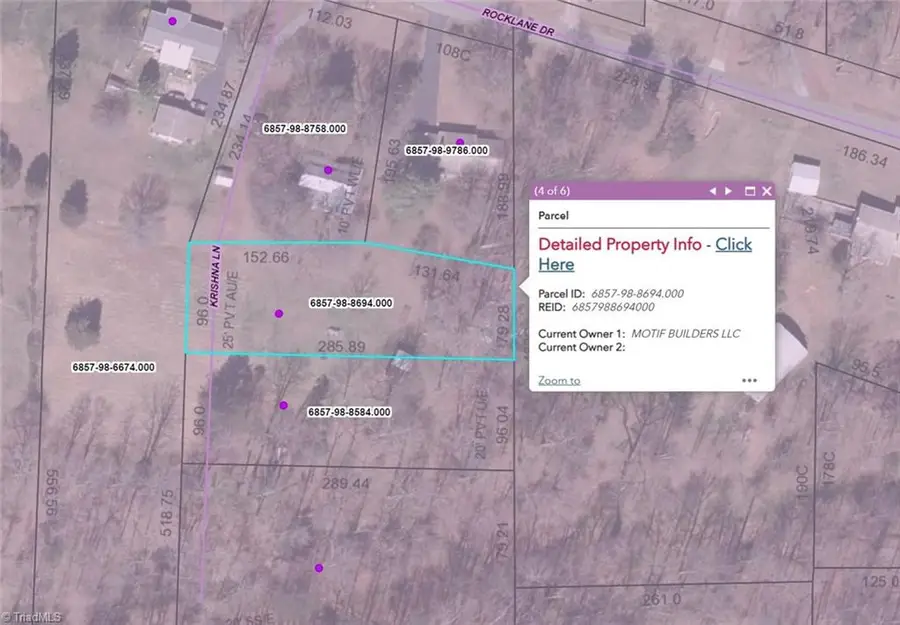
Task: Open the popup's three-dot actions menu
Action: pos(749,380)
